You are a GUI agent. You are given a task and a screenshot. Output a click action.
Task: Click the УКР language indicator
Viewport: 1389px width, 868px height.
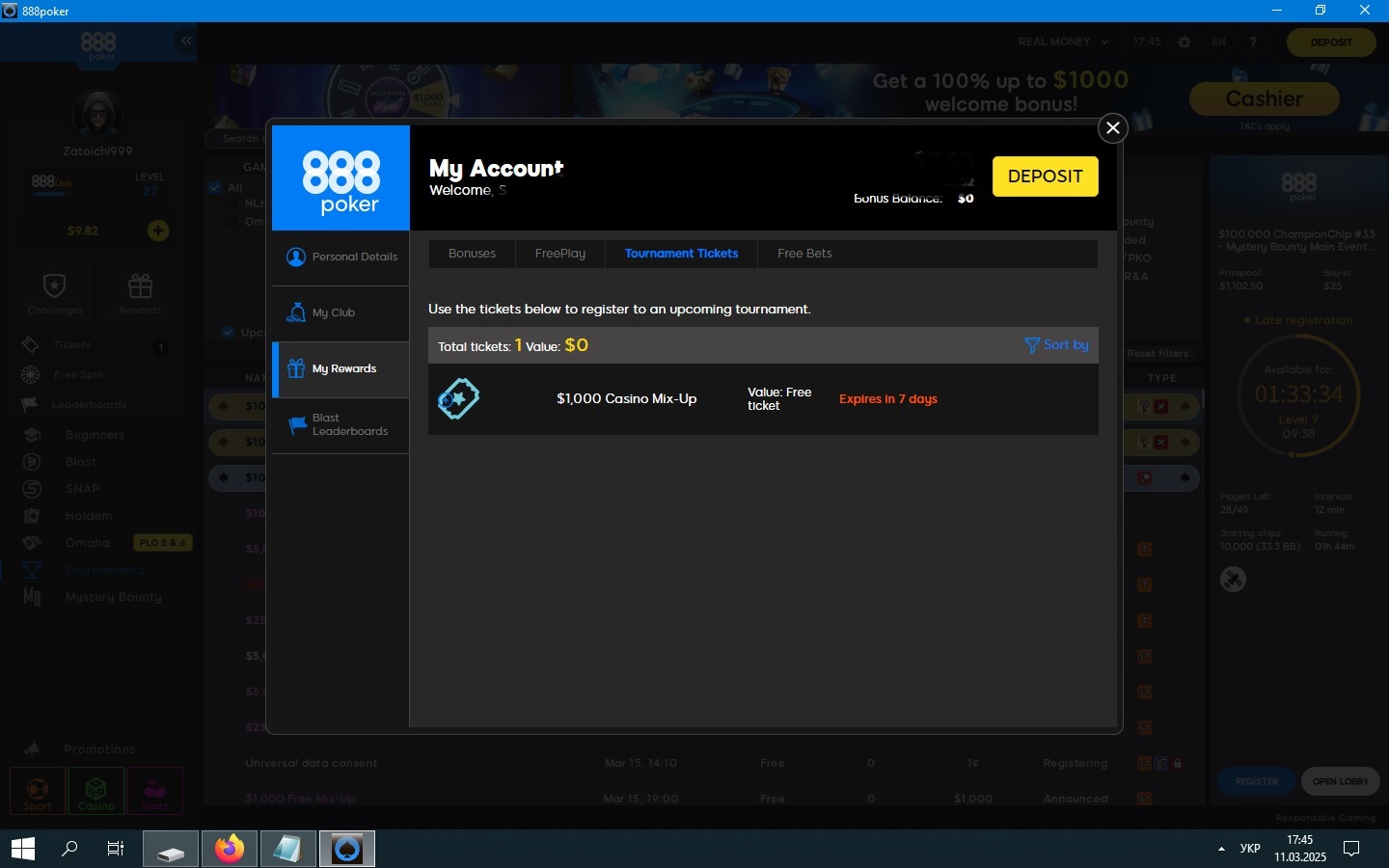[1250, 849]
